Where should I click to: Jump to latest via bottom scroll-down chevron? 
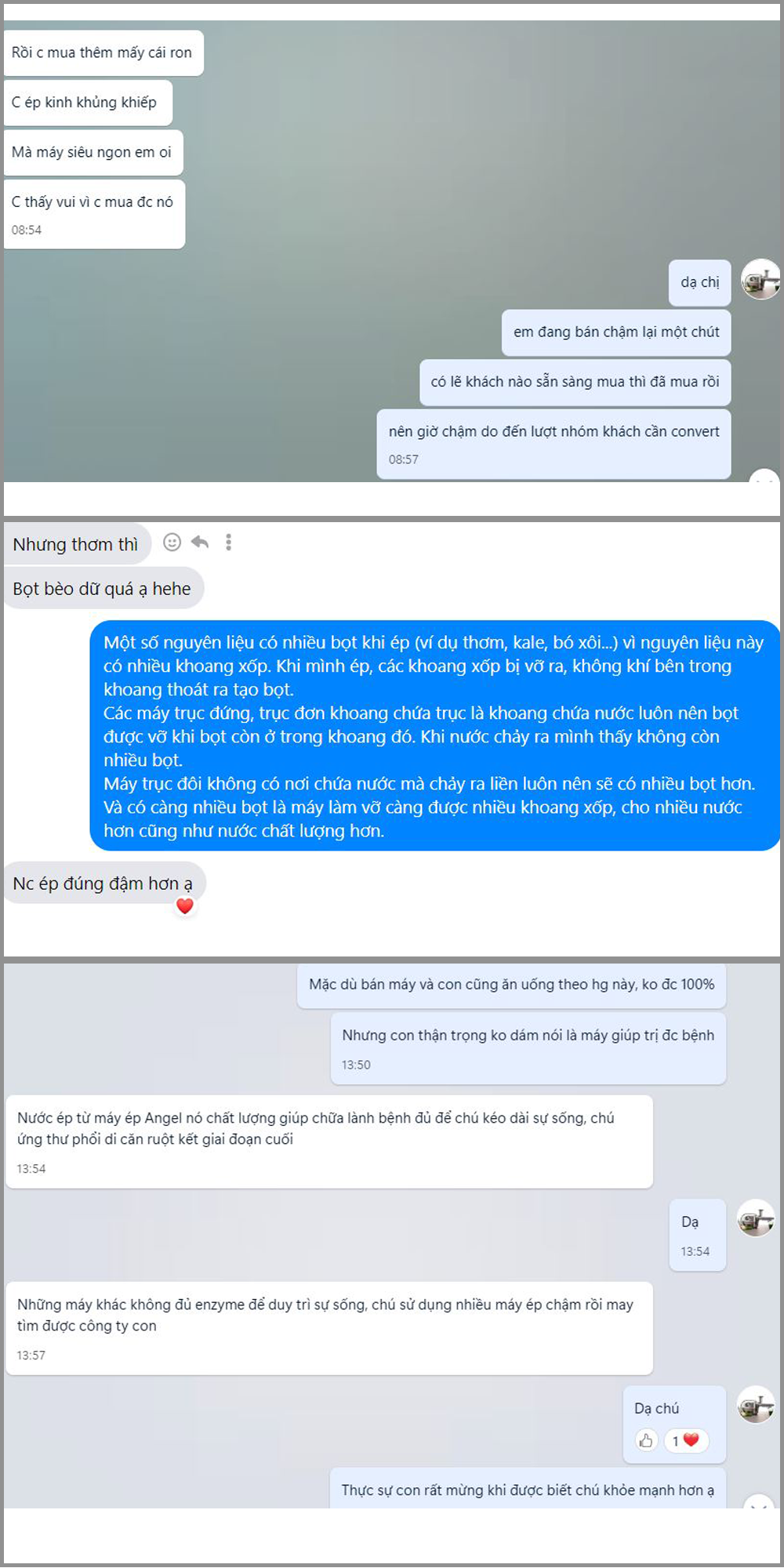click(759, 1503)
